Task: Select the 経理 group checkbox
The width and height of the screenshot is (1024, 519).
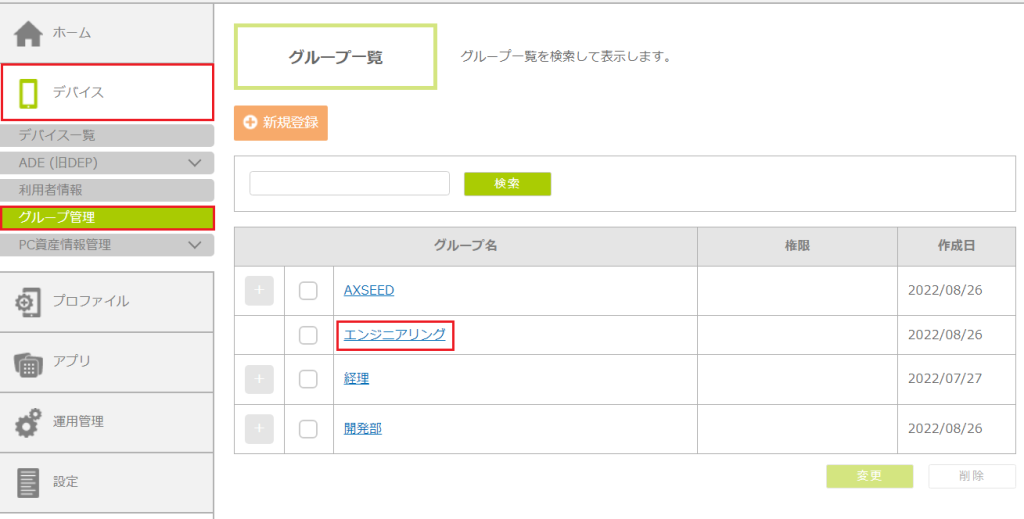Action: click(308, 379)
